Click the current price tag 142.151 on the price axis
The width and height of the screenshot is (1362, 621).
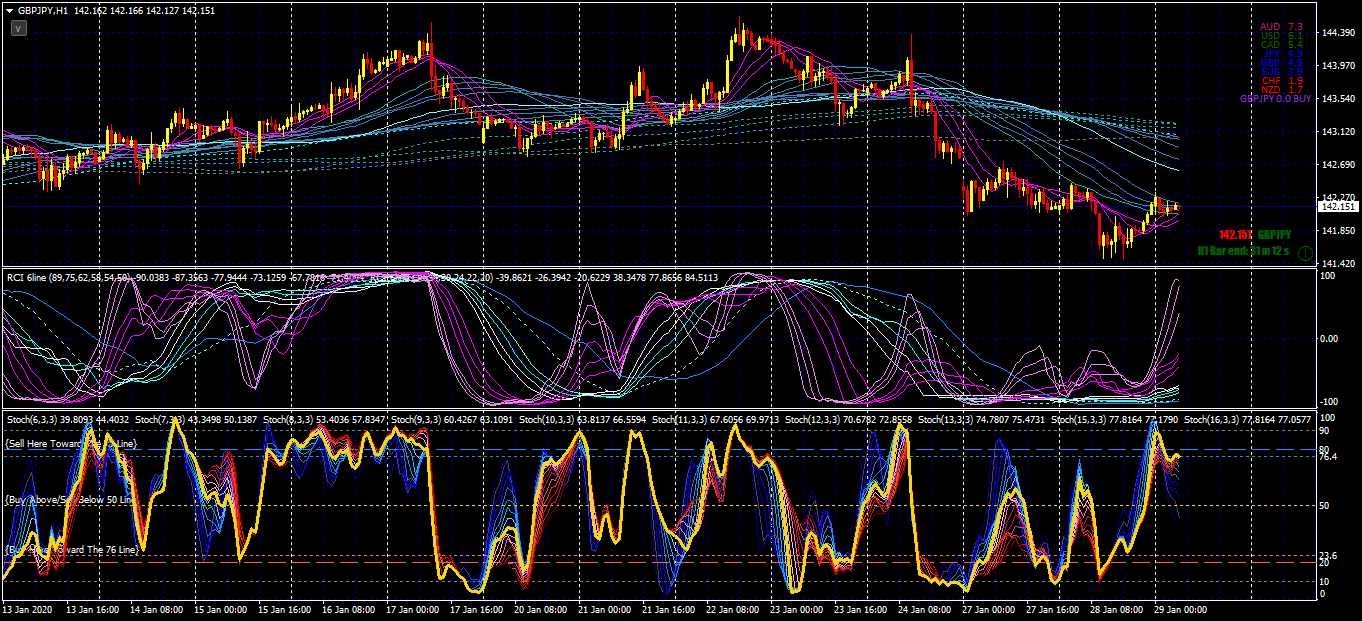tap(1338, 207)
